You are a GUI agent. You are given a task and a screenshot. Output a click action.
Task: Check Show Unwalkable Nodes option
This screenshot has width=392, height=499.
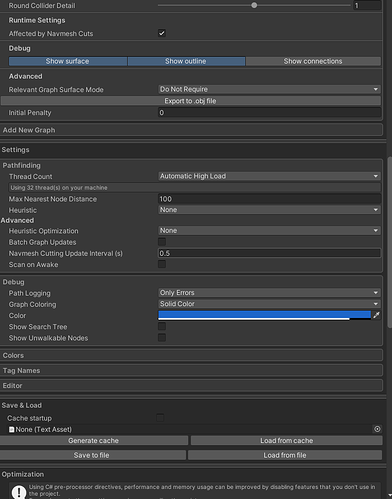[162, 337]
